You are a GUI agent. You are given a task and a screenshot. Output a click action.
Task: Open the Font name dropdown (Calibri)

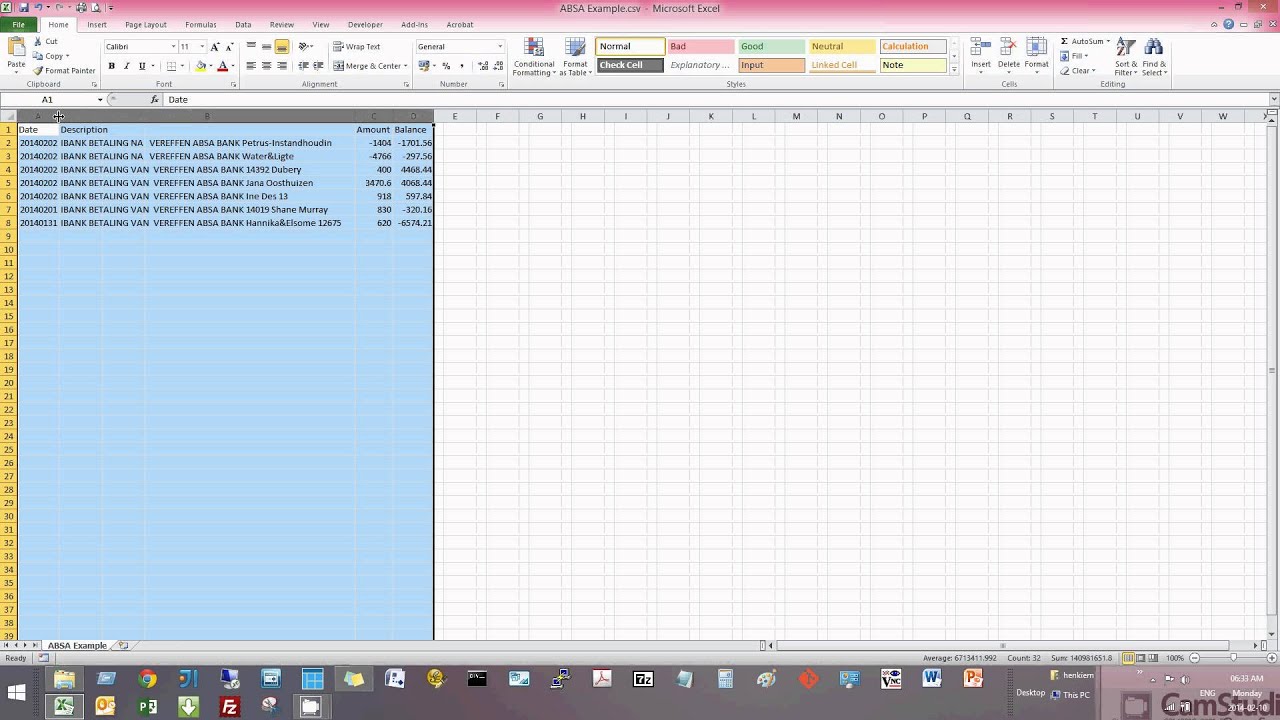(x=173, y=47)
